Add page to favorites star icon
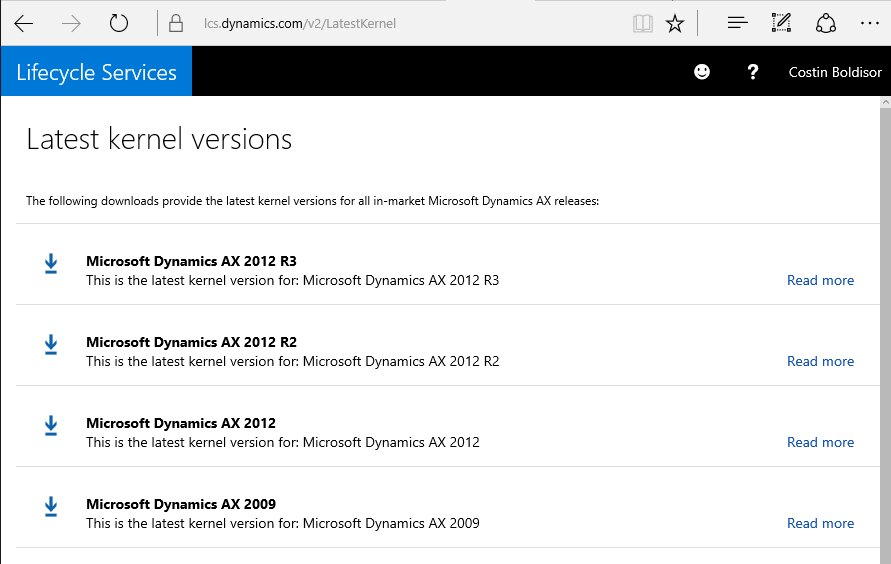 click(x=675, y=23)
